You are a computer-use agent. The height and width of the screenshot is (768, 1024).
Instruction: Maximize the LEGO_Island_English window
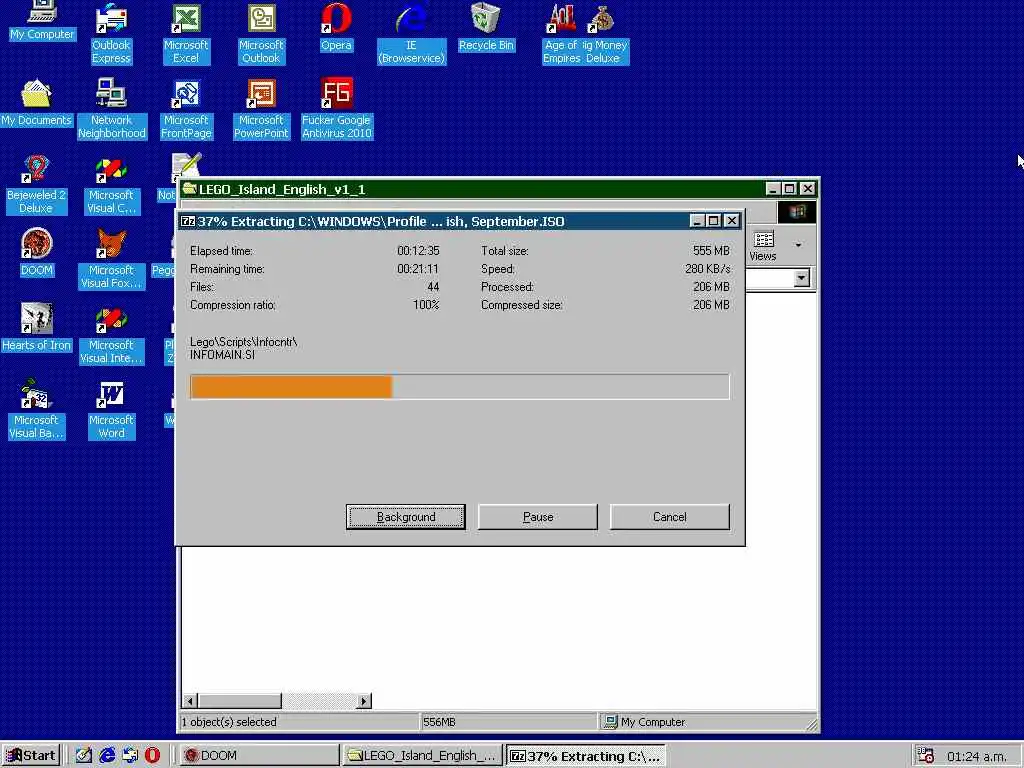click(790, 189)
